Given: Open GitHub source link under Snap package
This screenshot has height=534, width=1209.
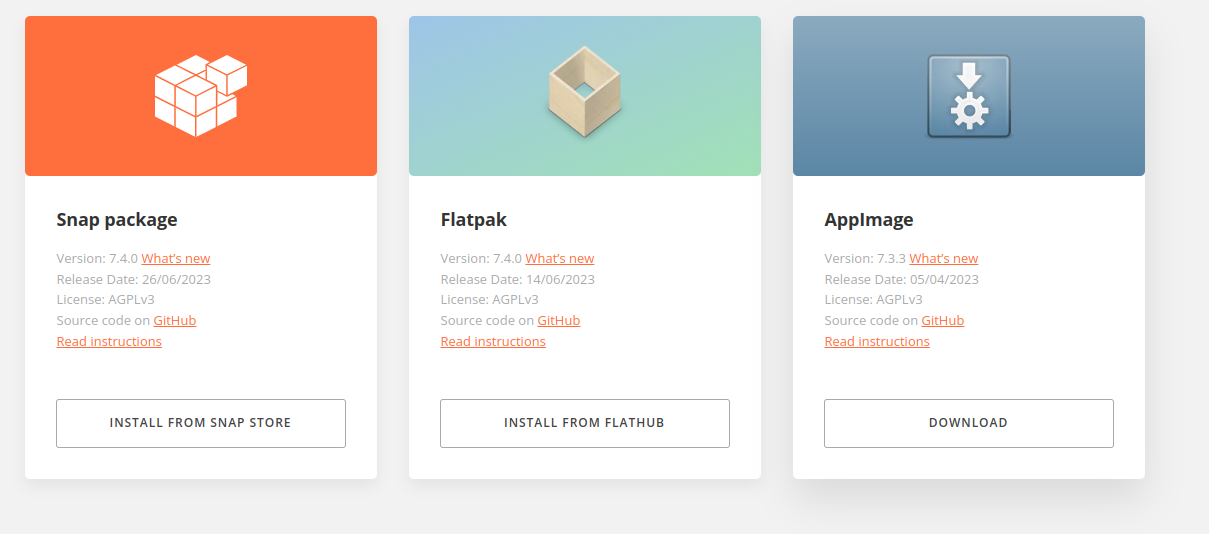Looking at the screenshot, I should pyautogui.click(x=175, y=320).
